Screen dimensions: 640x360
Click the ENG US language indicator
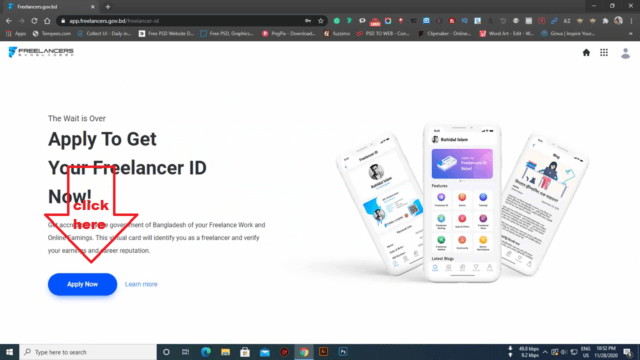pyautogui.click(x=586, y=352)
